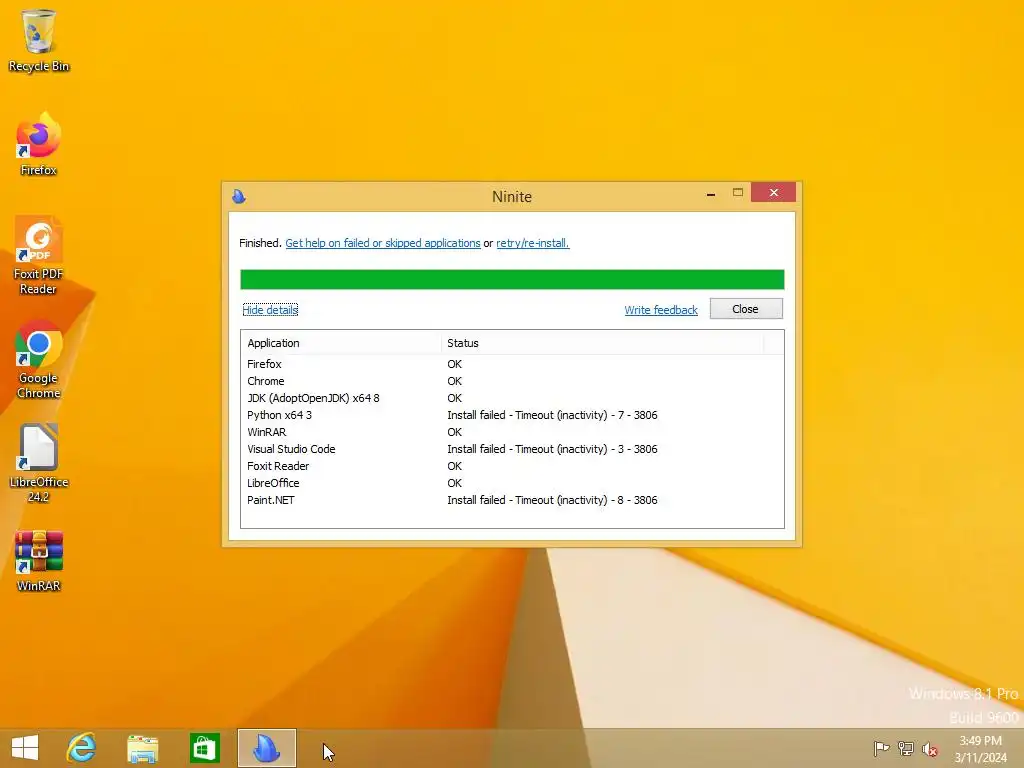Screen dimensions: 1024x768
Task: Select the JDK (AdoptOpenJDK) x64 8 row
Action: 512,398
